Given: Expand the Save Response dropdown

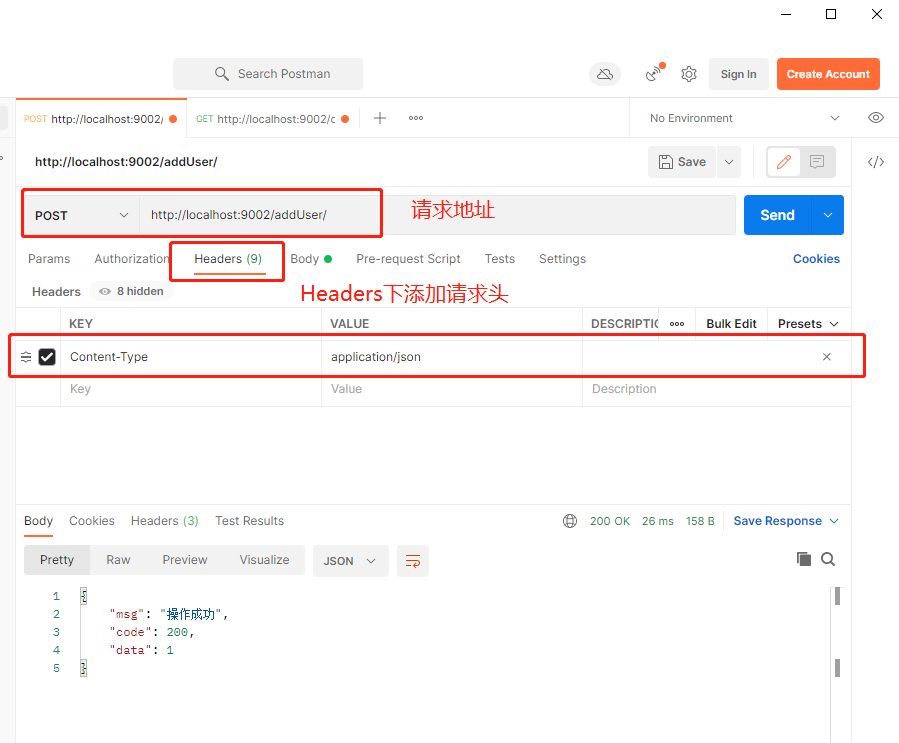Looking at the screenshot, I should [x=836, y=520].
